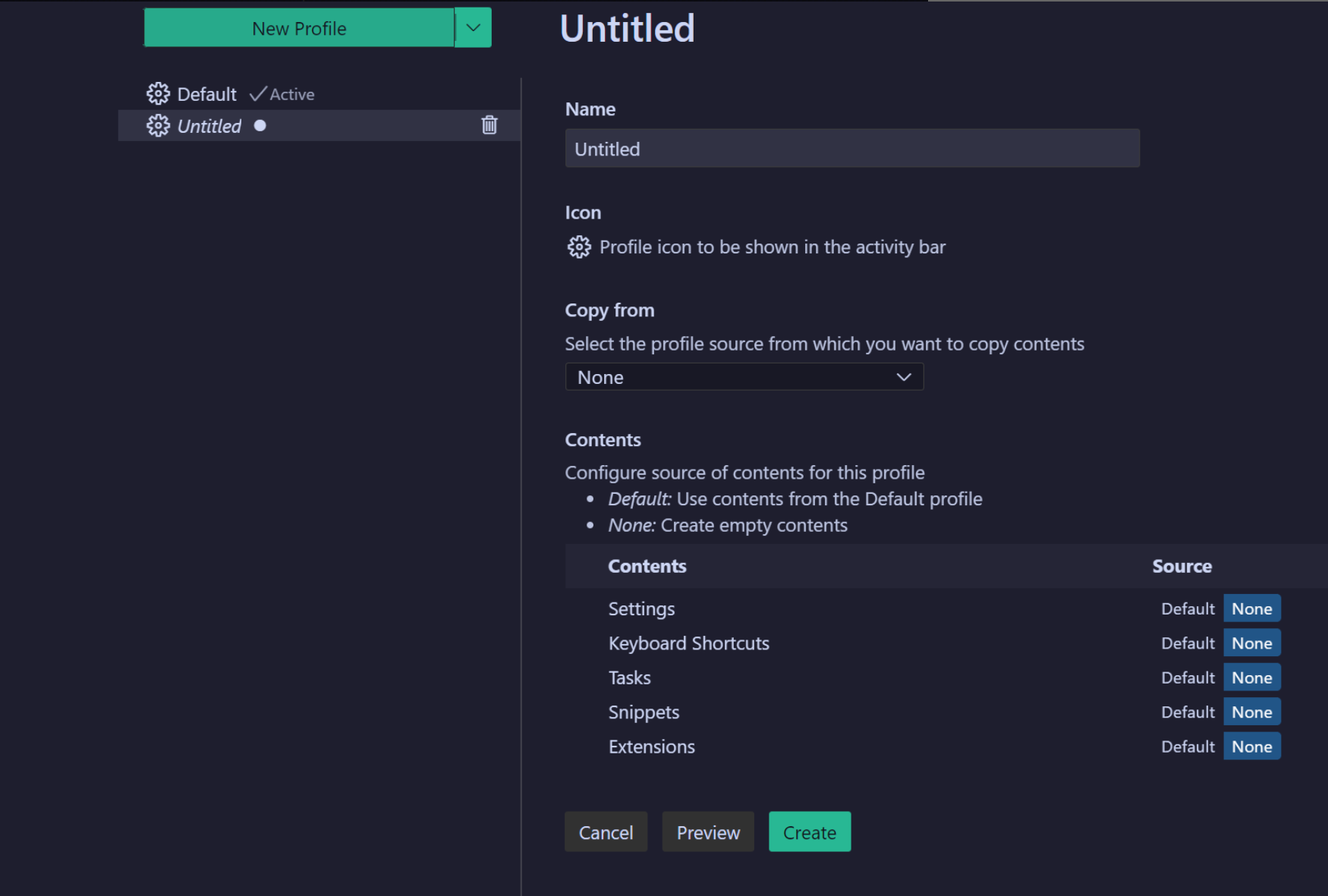
Task: Click the Name input field
Action: (851, 149)
